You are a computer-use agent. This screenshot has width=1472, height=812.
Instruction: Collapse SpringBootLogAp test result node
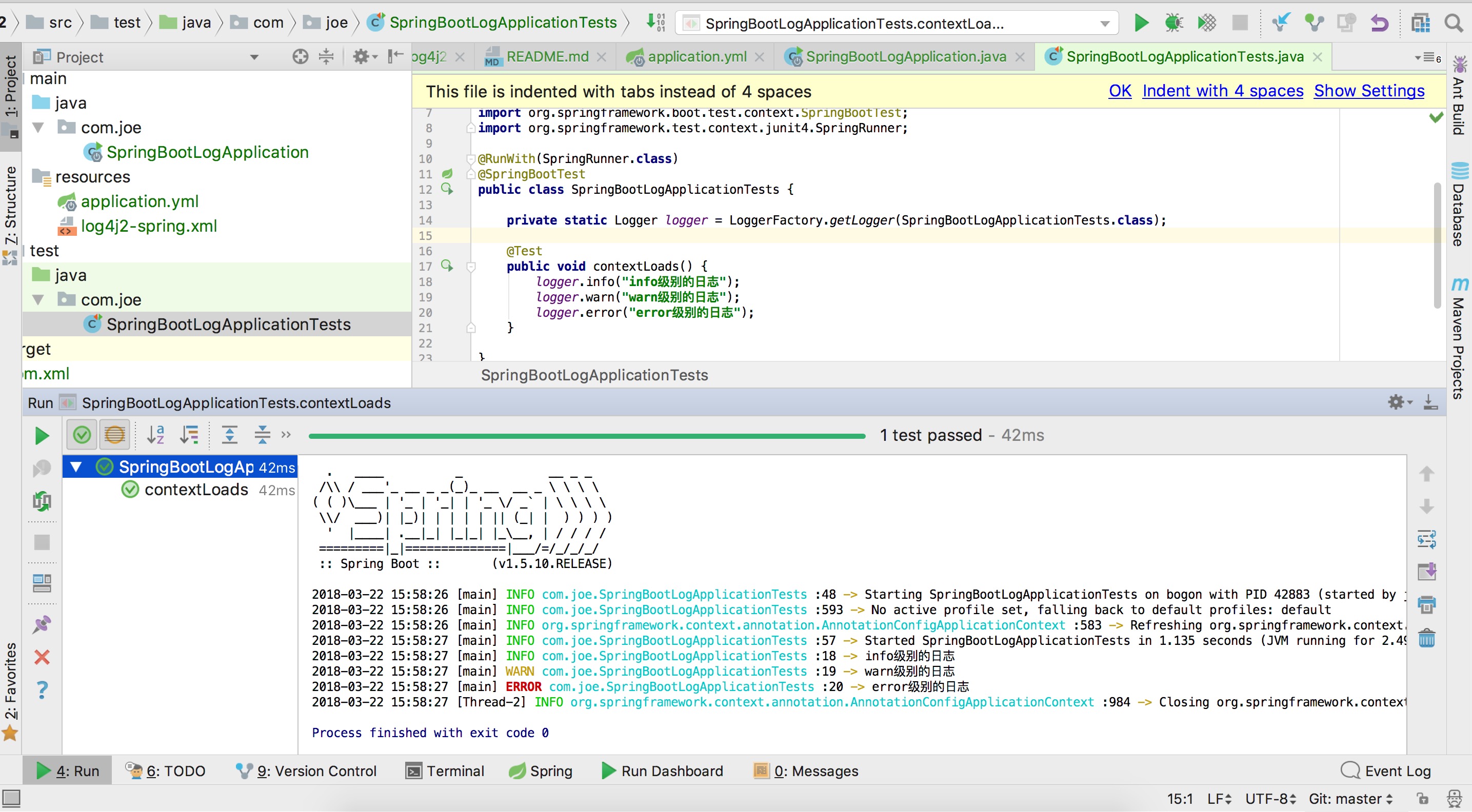pyautogui.click(x=76, y=467)
